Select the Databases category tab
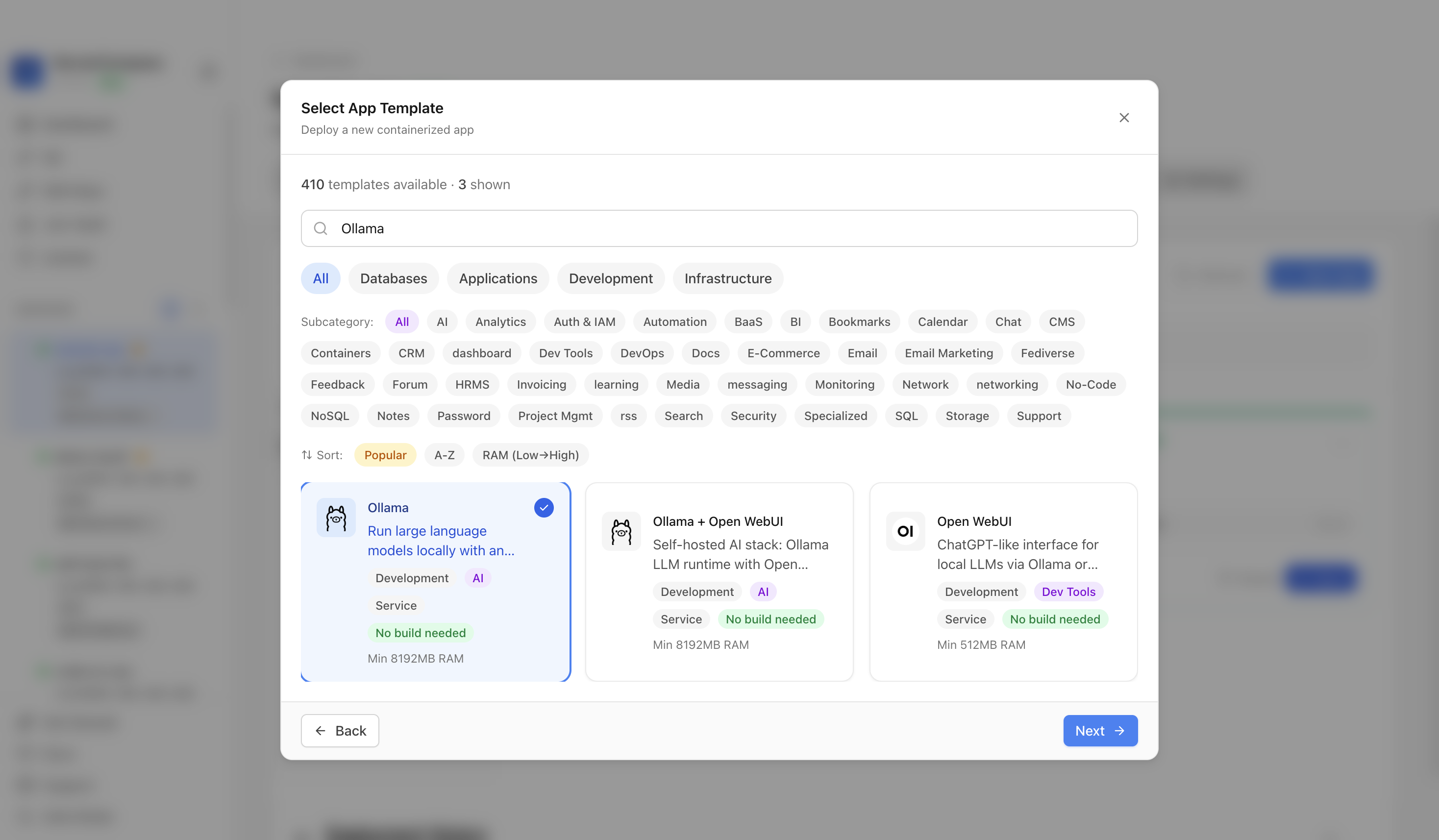 (394, 279)
